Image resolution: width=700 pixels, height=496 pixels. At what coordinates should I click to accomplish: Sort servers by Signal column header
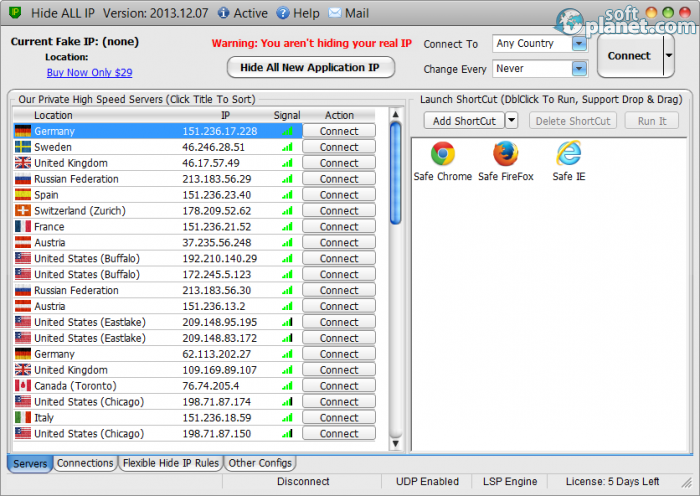tap(287, 115)
